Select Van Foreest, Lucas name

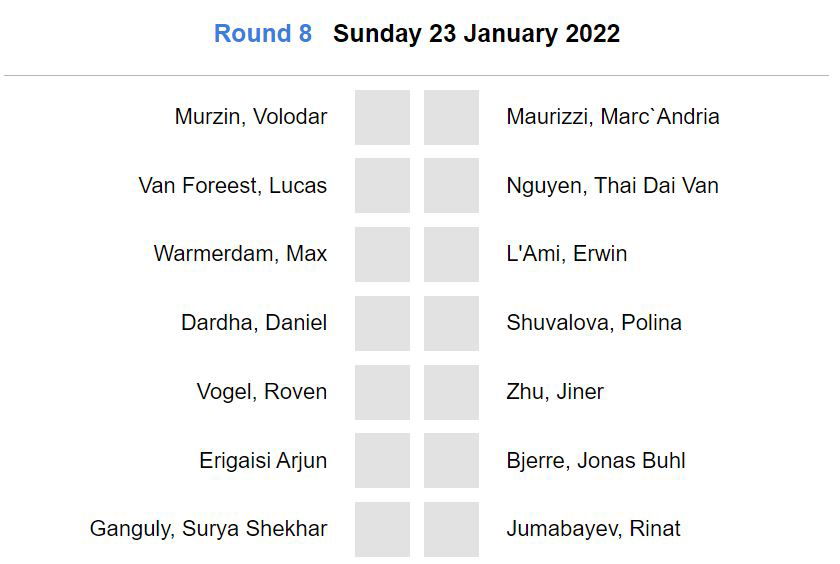233,185
